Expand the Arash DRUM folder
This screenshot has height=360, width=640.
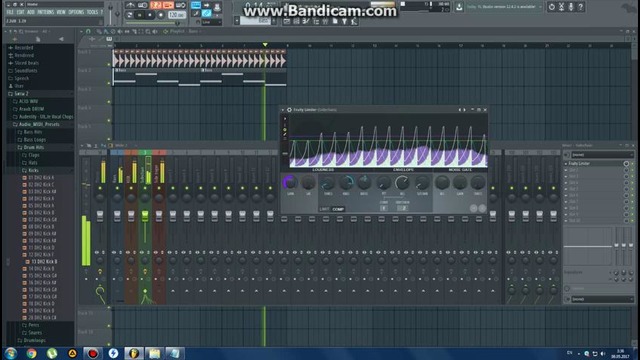(31, 109)
